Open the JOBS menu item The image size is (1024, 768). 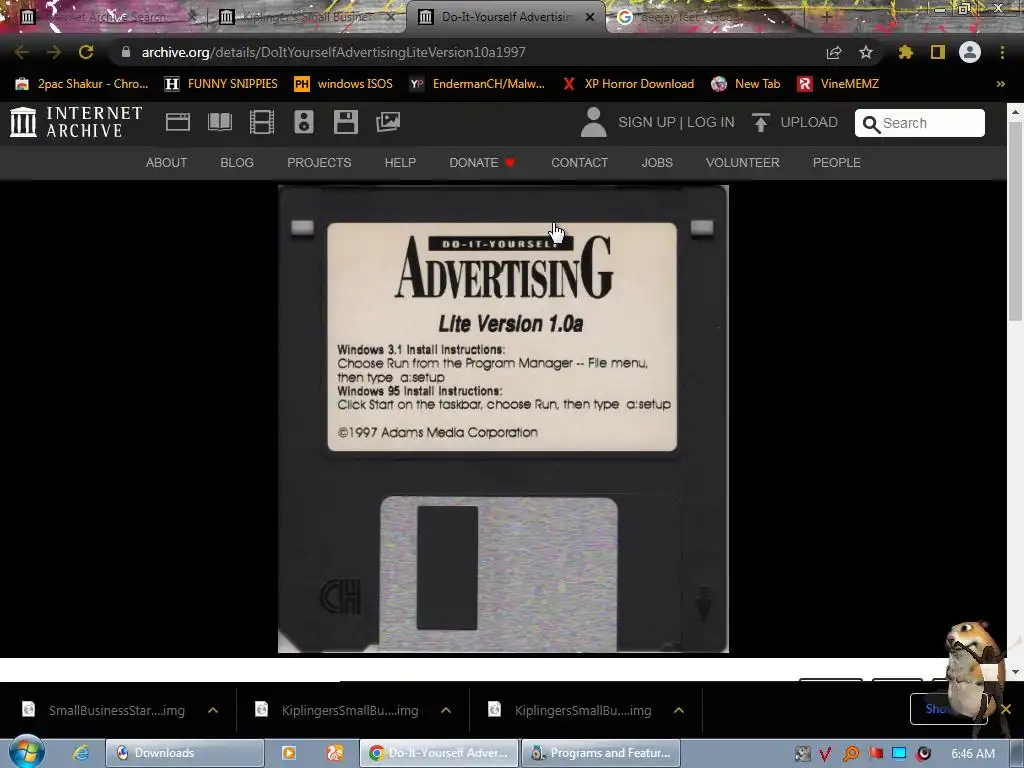pyautogui.click(x=657, y=163)
